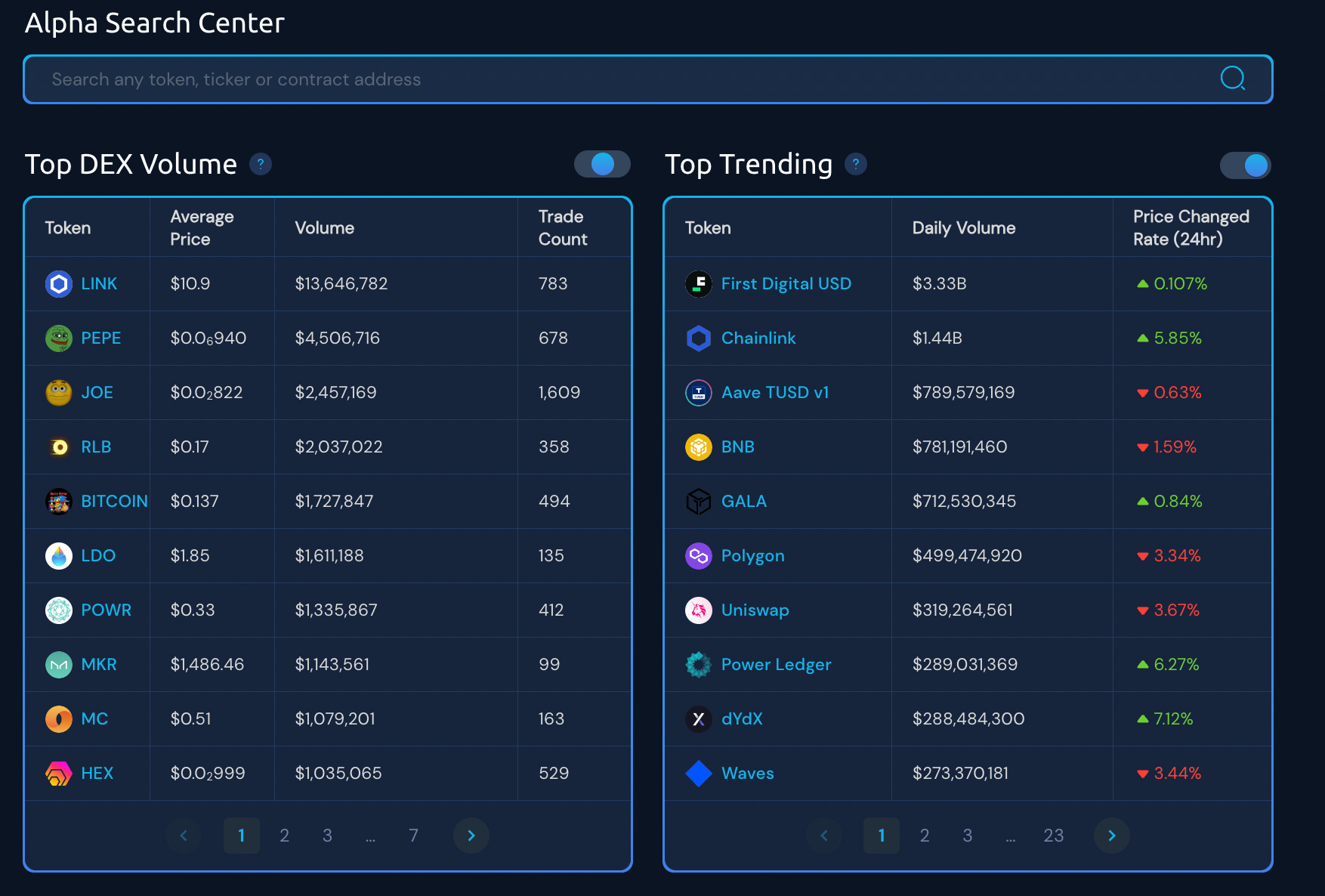The image size is (1325, 896).
Task: Click the HEX token logo icon
Action: (59, 774)
